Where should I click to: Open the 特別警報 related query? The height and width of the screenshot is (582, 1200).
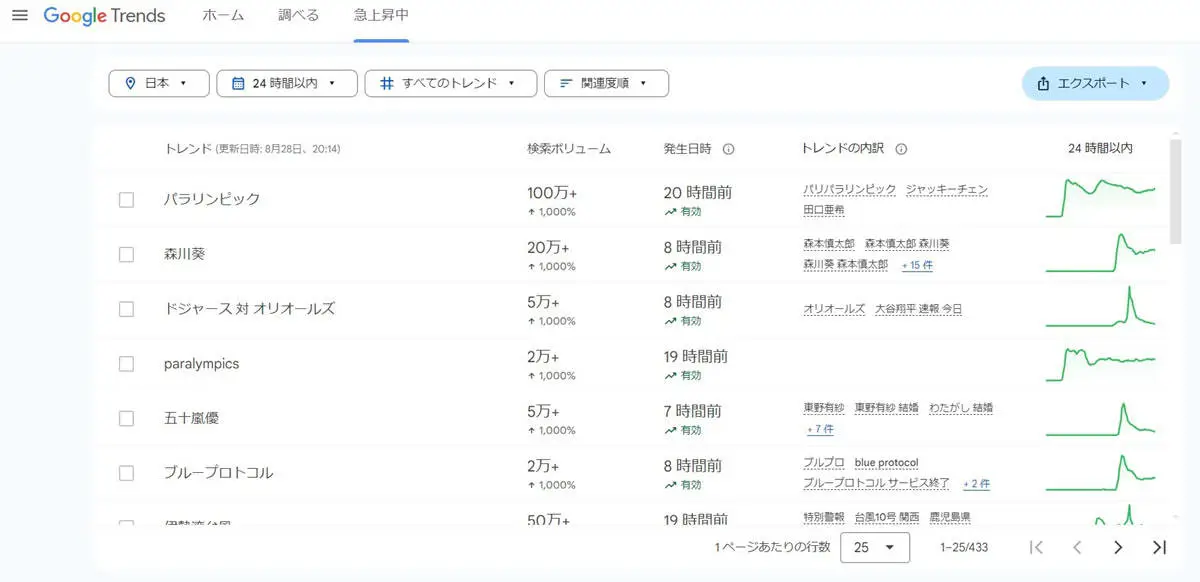point(824,517)
